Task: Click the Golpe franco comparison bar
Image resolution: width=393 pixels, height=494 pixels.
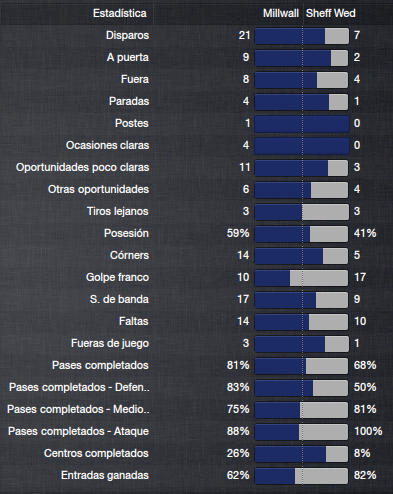Action: 302,277
